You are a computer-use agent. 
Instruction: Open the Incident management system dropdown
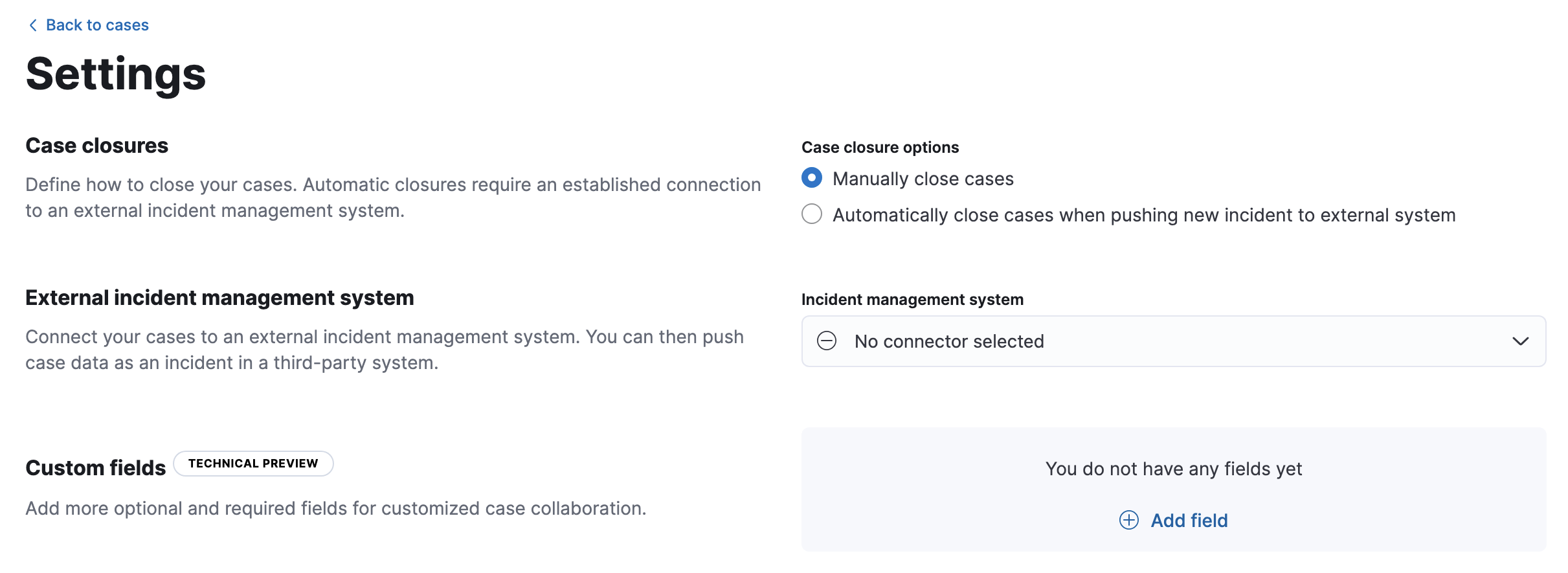pyautogui.click(x=1165, y=341)
